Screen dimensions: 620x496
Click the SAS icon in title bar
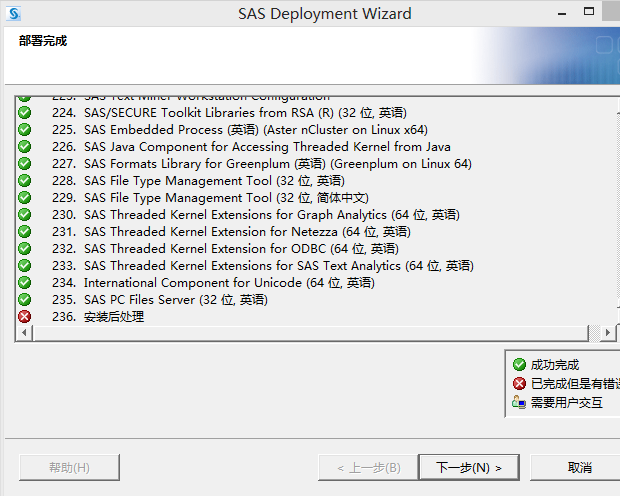tap(13, 14)
